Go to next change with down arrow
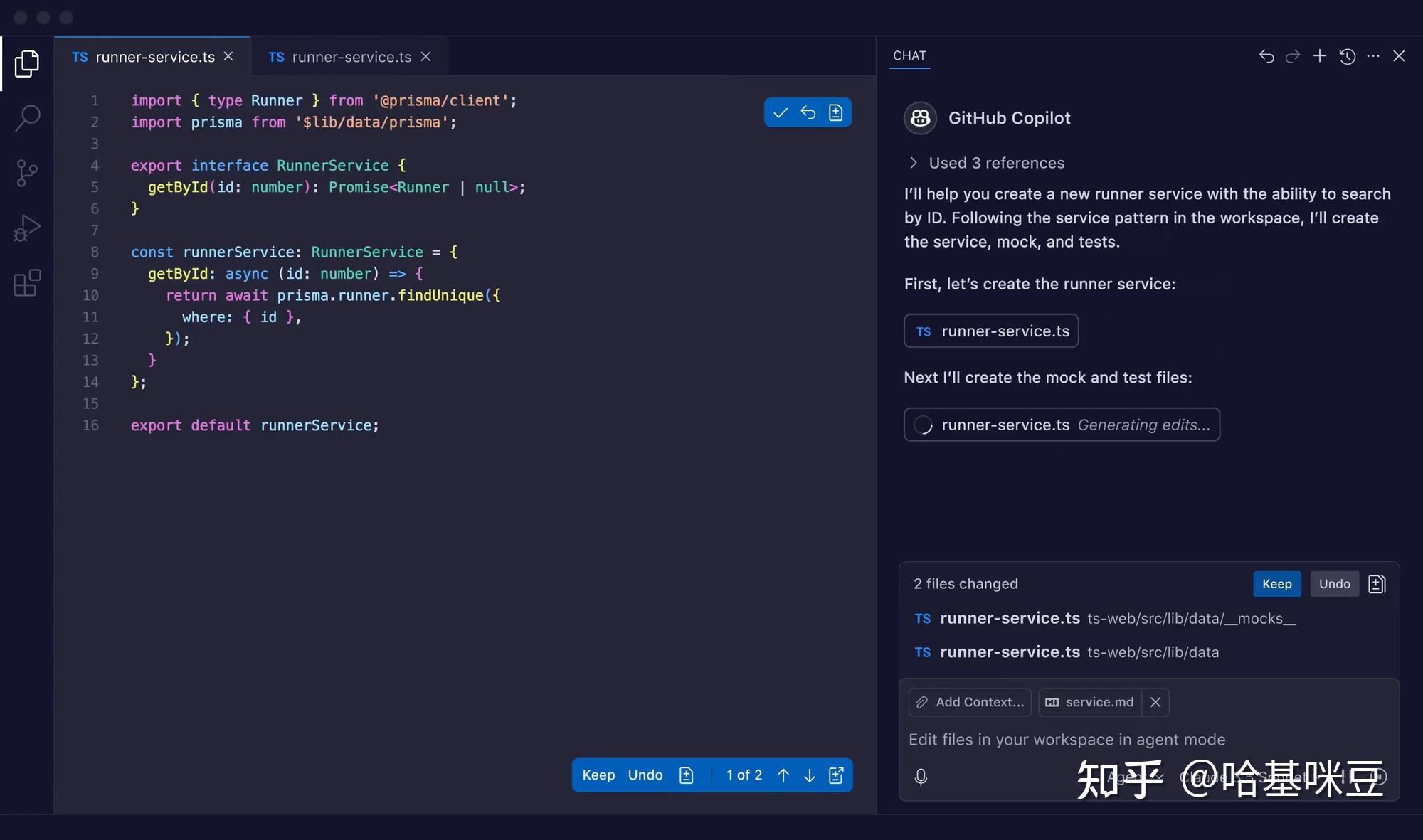Image resolution: width=1423 pixels, height=840 pixels. (810, 775)
